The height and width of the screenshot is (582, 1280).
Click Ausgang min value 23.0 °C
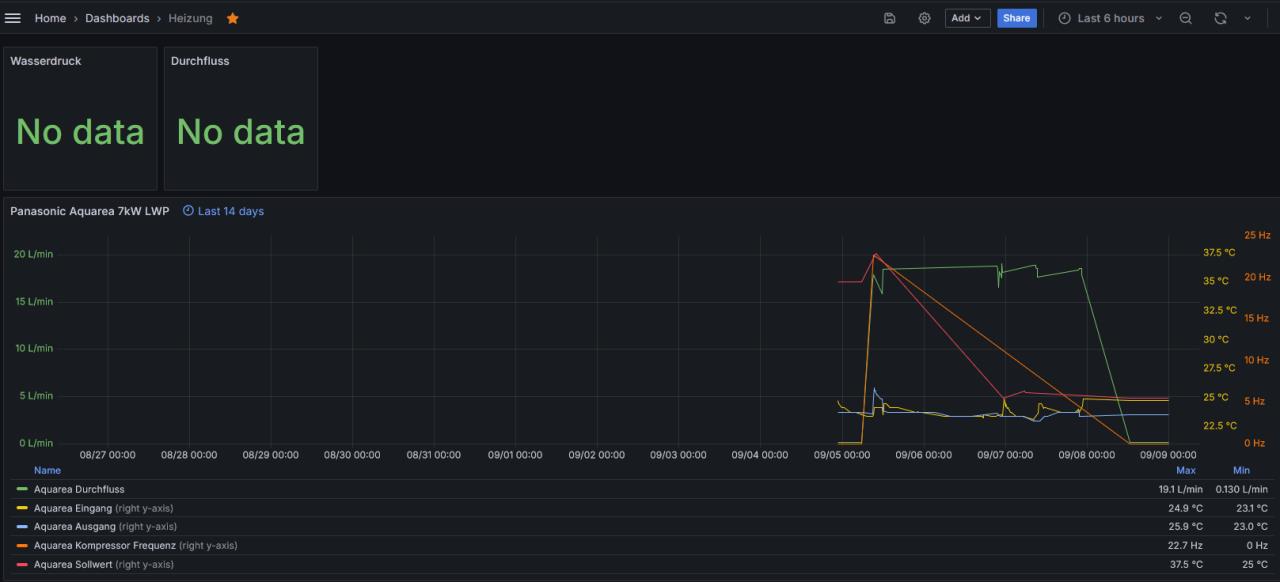(x=1250, y=526)
